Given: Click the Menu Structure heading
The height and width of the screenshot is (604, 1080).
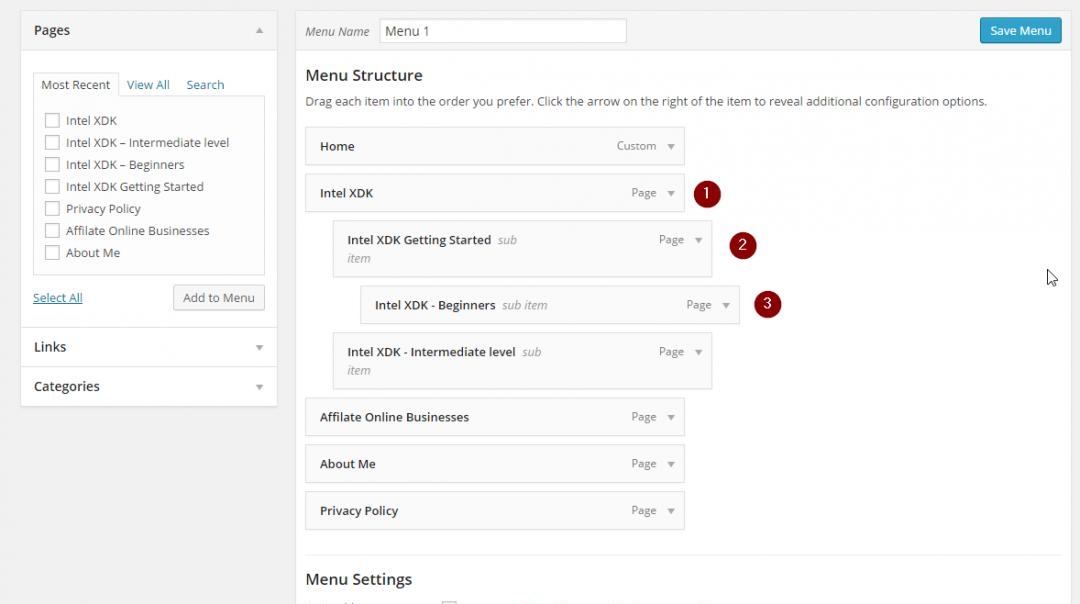Looking at the screenshot, I should pyautogui.click(x=364, y=75).
